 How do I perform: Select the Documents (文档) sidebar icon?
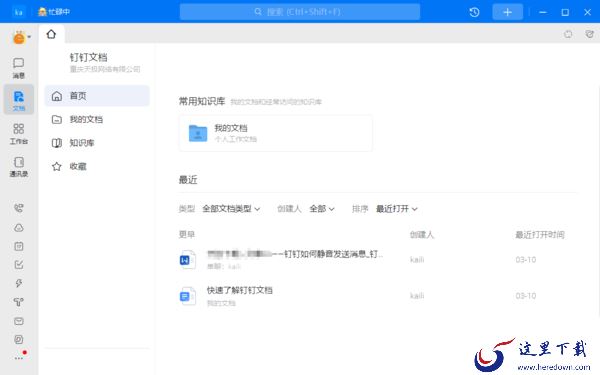pos(19,100)
